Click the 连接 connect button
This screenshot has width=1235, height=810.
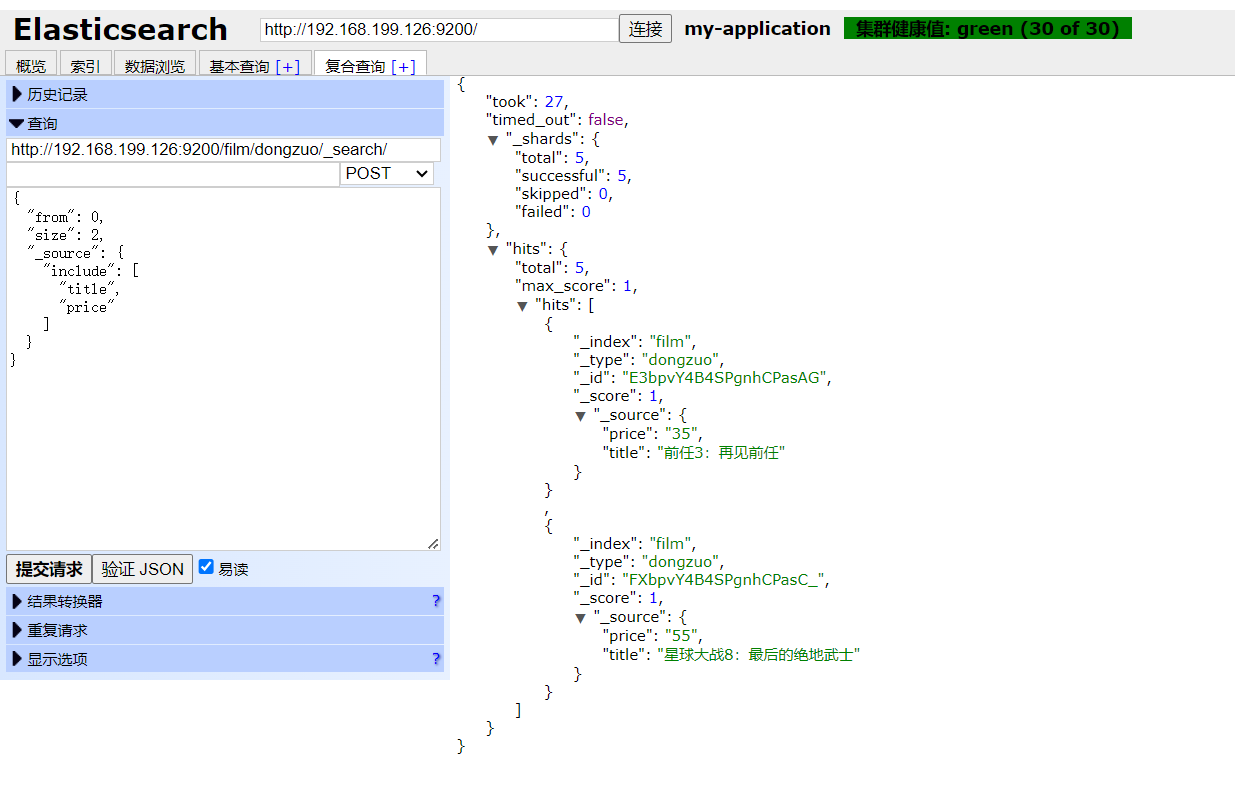(x=645, y=29)
